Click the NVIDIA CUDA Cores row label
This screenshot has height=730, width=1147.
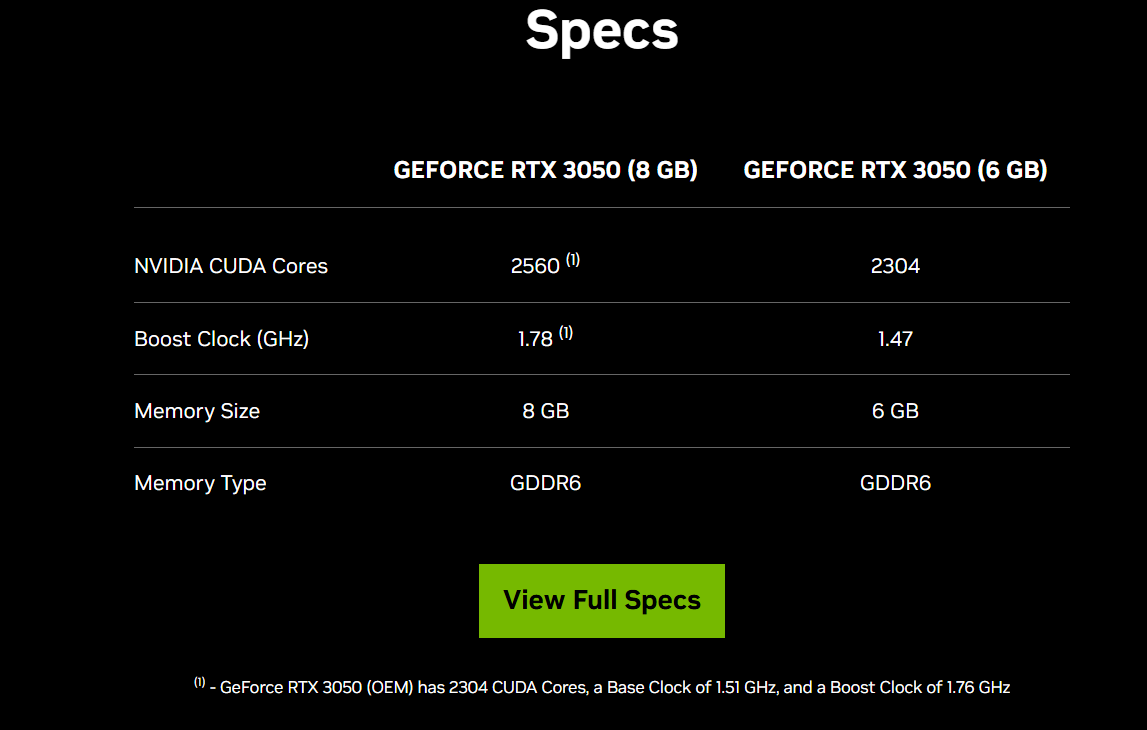231,266
